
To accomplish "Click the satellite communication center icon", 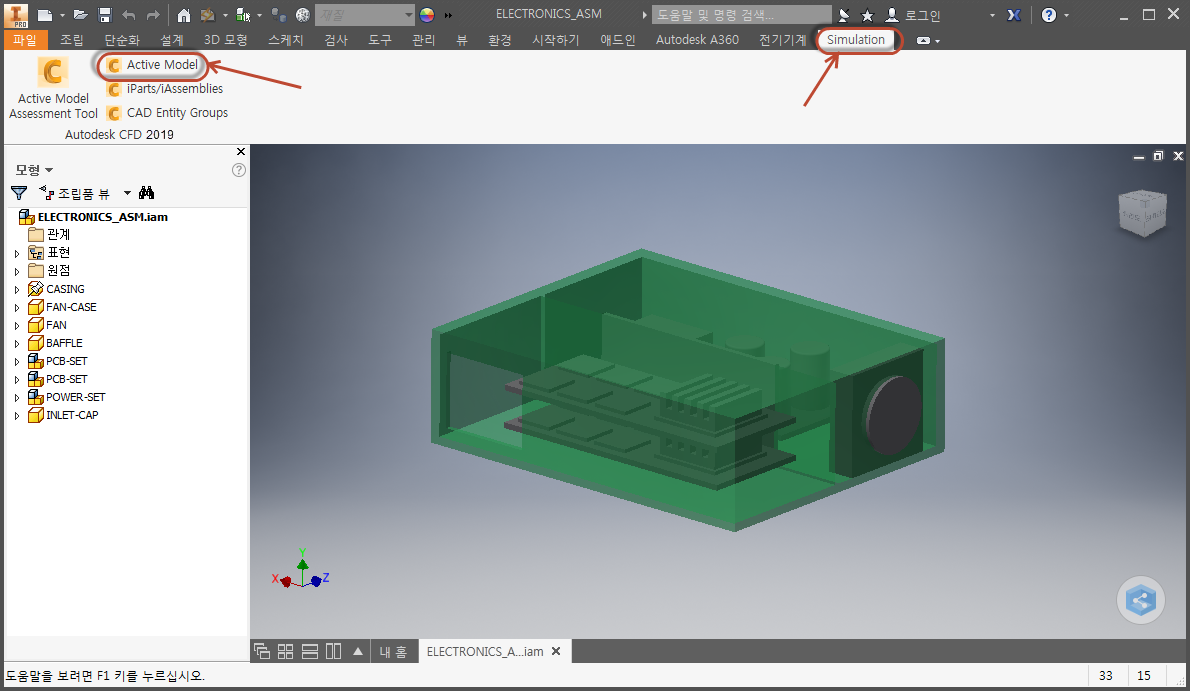I will (x=844, y=15).
